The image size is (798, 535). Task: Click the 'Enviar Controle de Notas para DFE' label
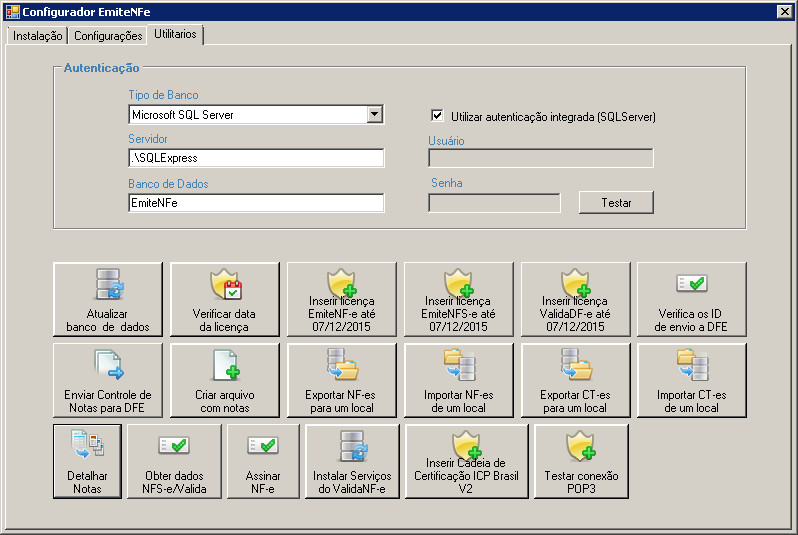(107, 401)
